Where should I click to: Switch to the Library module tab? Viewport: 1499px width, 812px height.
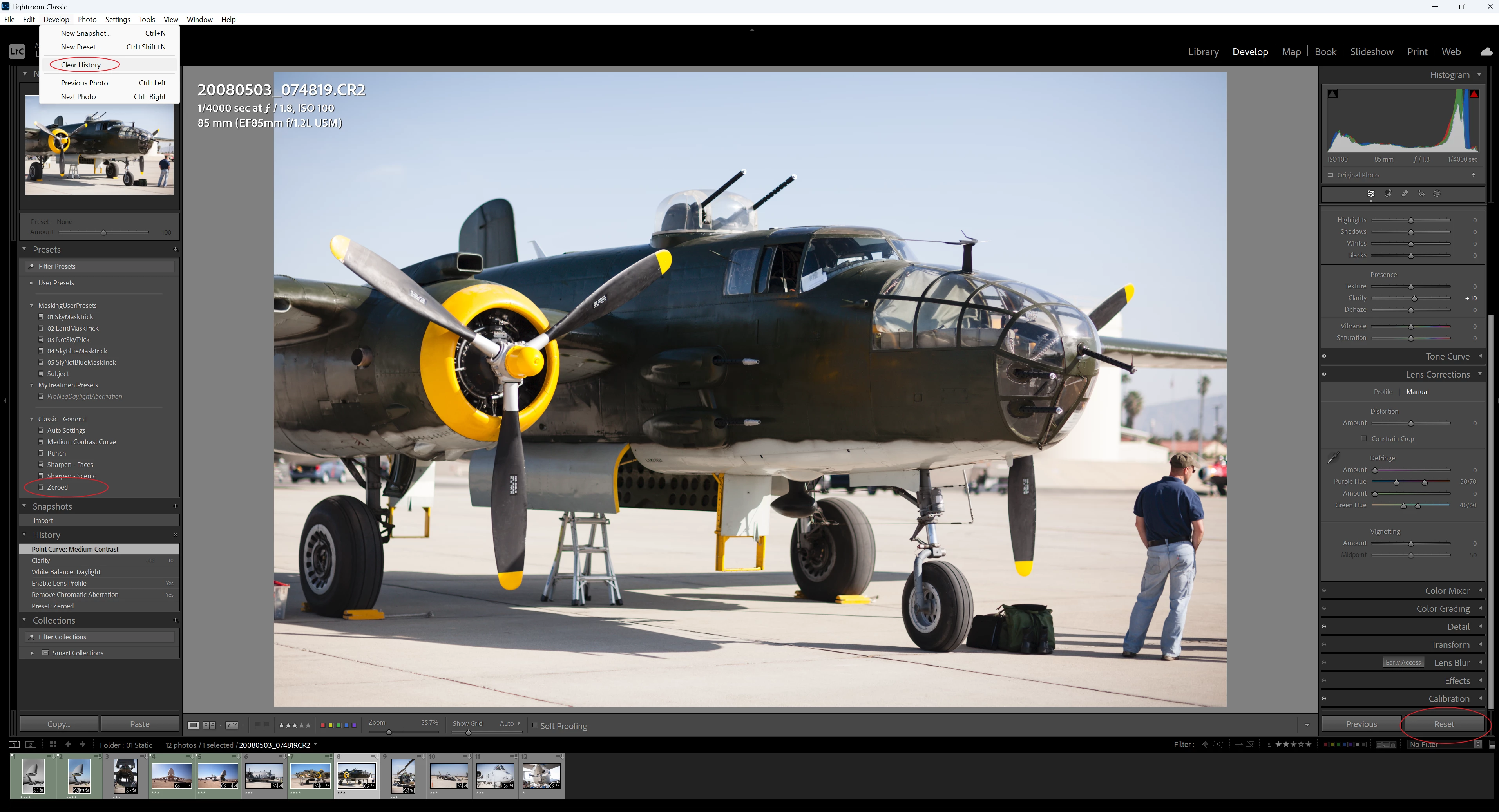pyautogui.click(x=1203, y=52)
